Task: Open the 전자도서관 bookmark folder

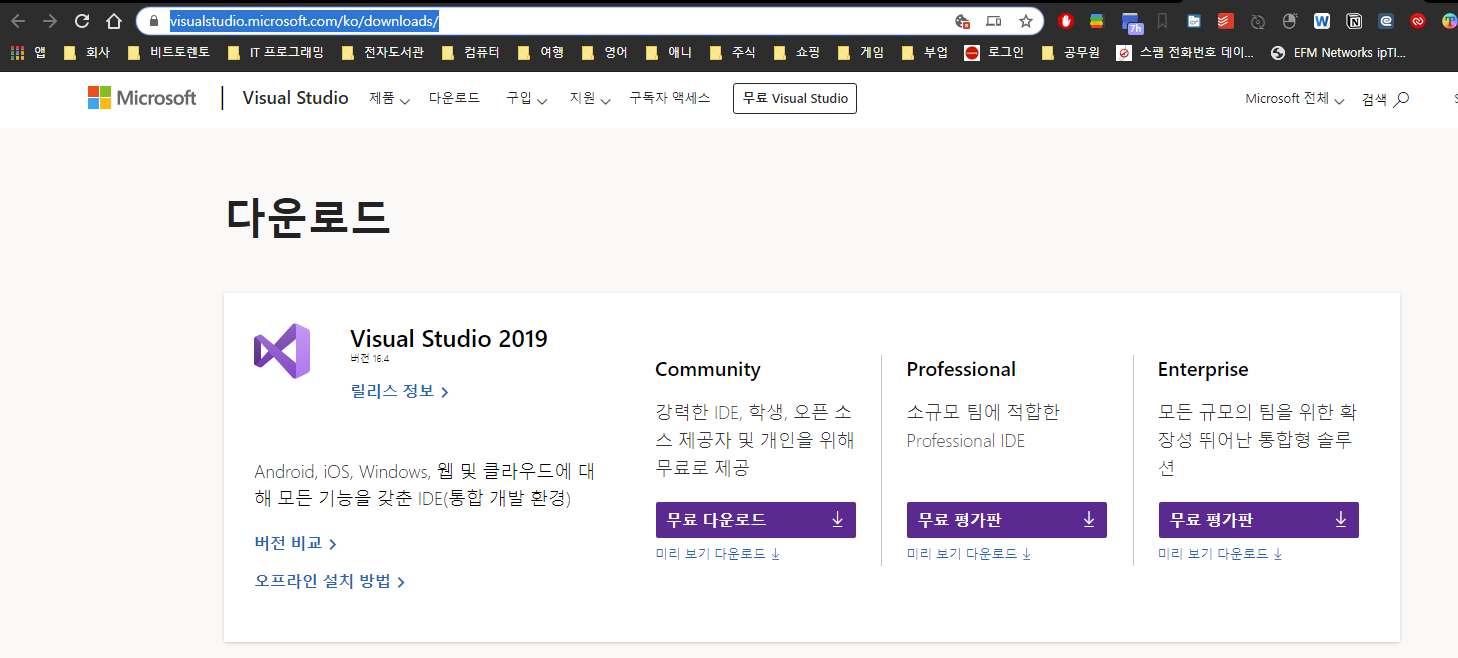Action: coord(381,53)
